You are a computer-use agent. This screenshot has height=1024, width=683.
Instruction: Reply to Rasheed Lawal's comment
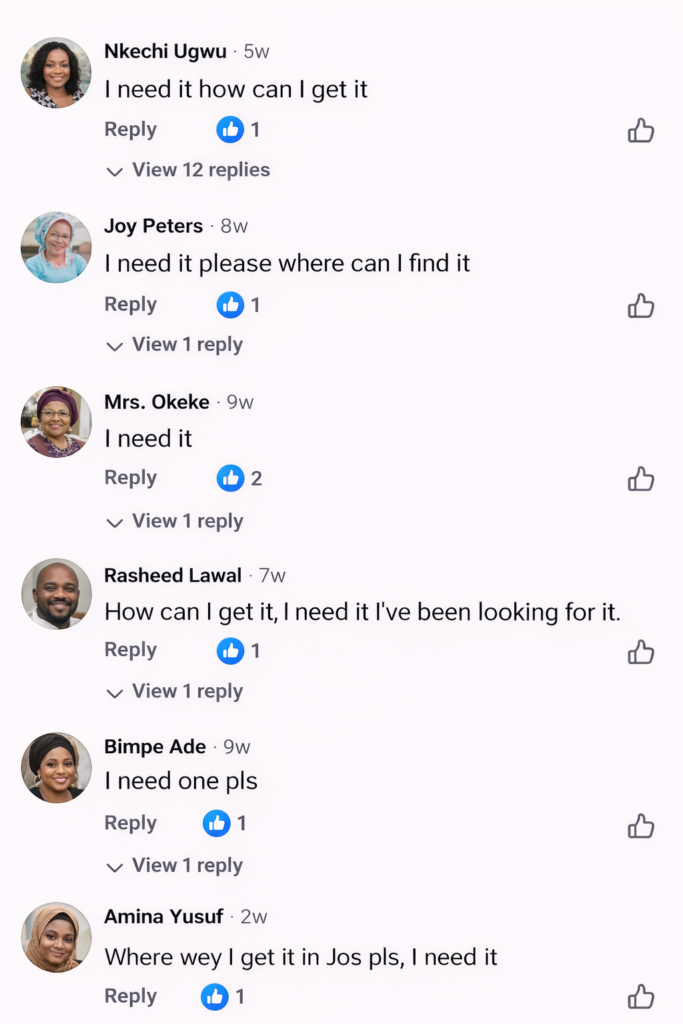coord(130,650)
